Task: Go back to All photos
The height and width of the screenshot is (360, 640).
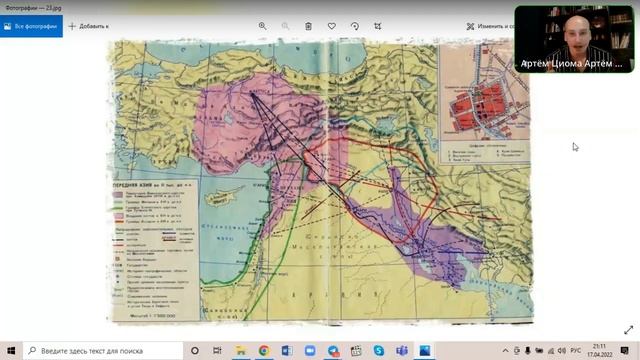Action: 31,26
